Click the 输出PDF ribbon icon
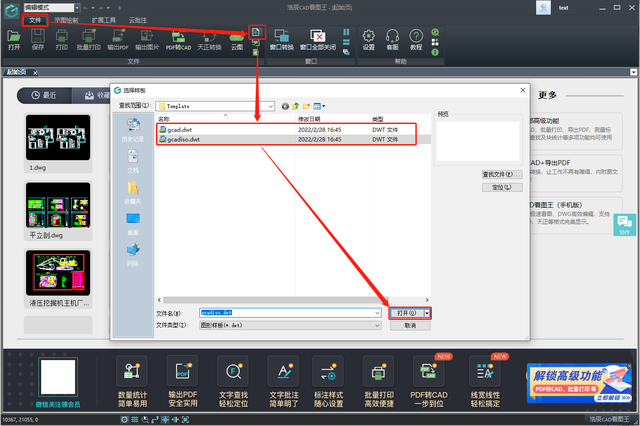Screen dimensions: 640x426 [x=118, y=40]
